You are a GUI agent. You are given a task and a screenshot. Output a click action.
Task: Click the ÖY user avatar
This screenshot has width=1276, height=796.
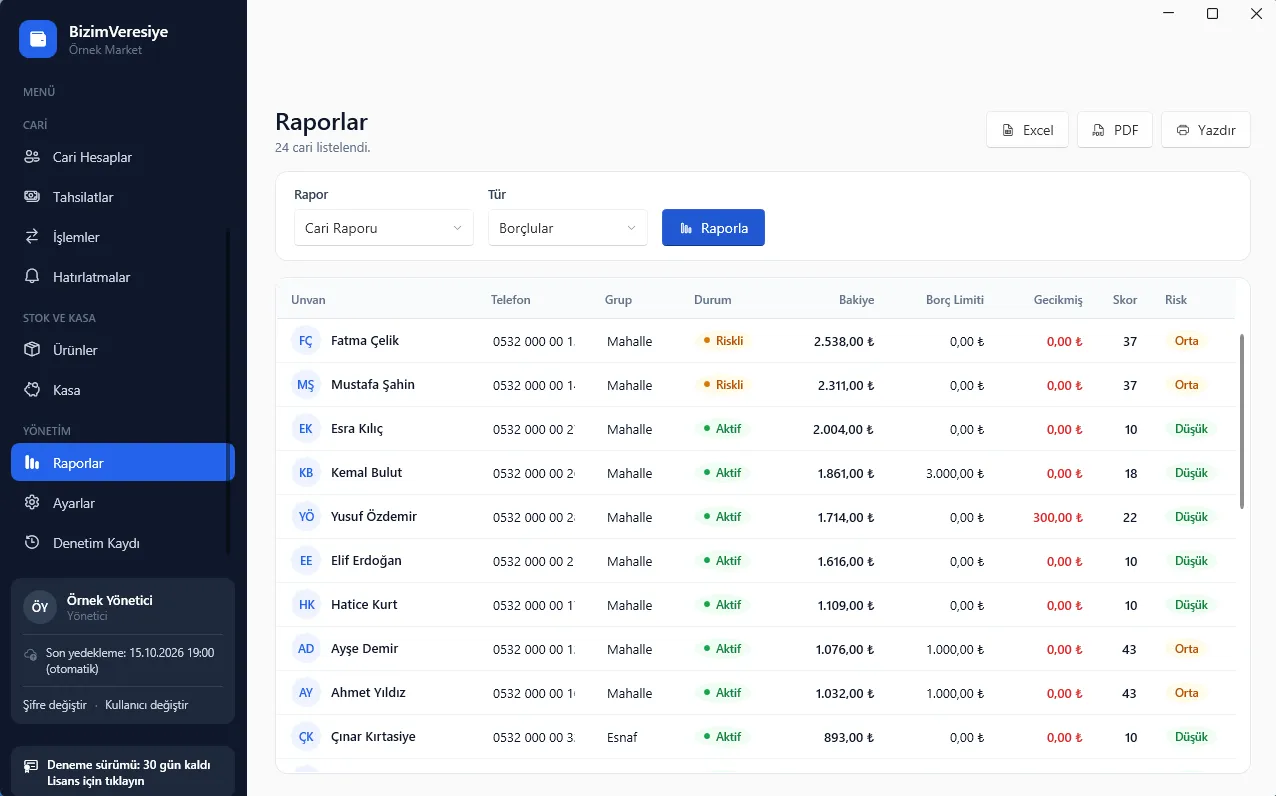[x=40, y=607]
